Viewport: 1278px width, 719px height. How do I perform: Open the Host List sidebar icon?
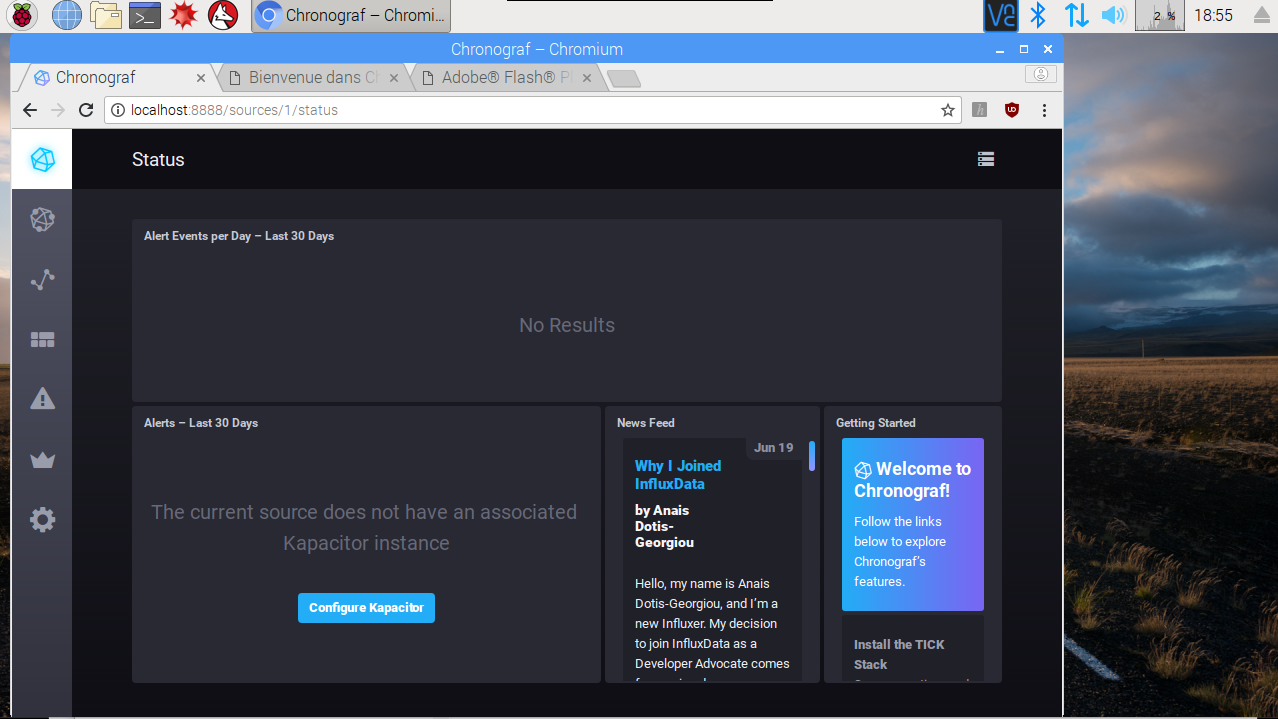point(42,220)
